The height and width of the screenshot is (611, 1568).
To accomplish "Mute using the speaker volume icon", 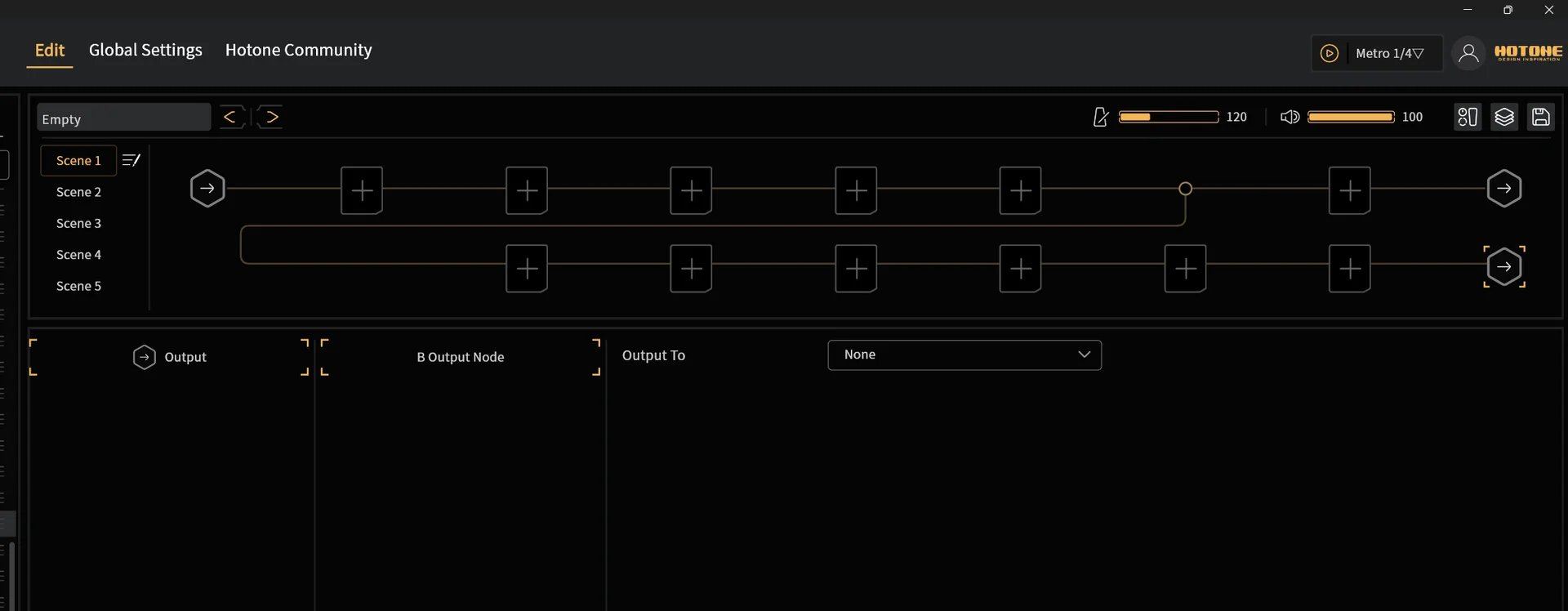I will coord(1290,117).
